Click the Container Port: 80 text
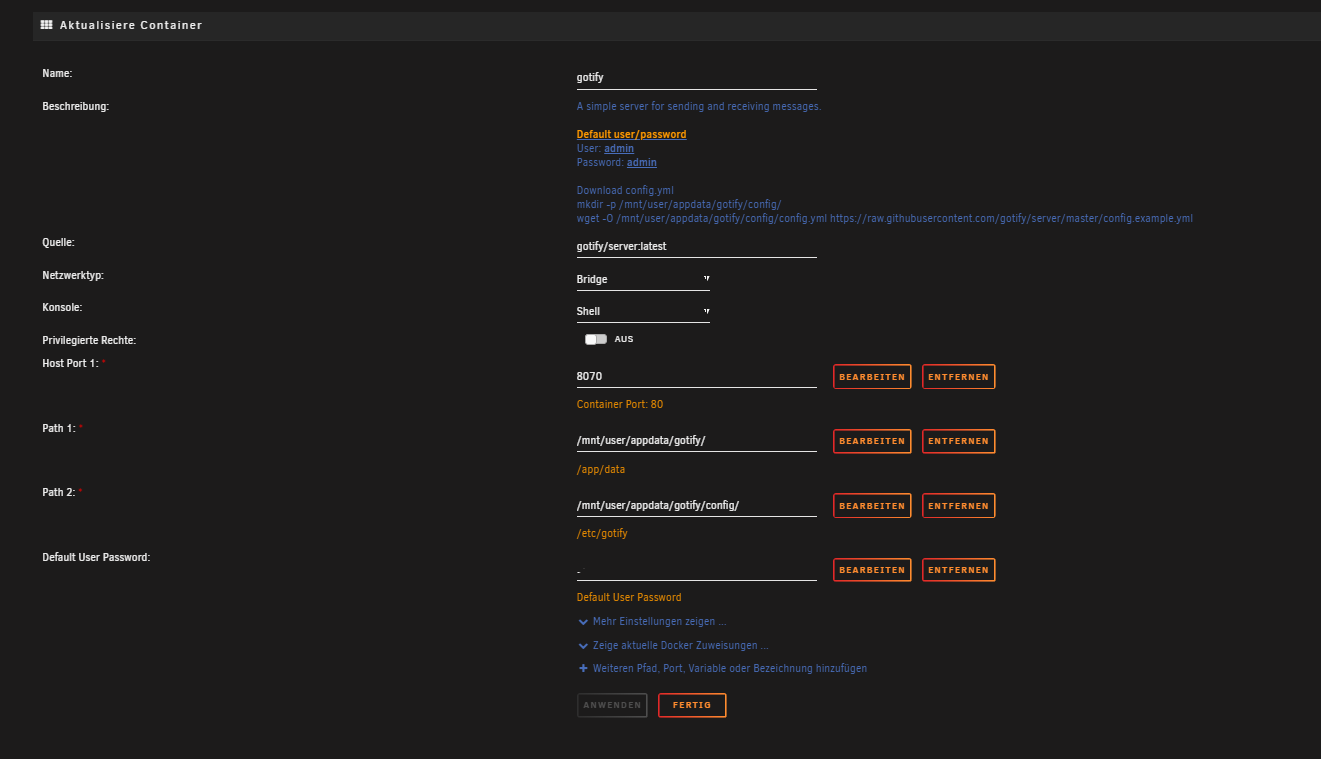Screen dimensions: 1321x759 tap(620, 405)
